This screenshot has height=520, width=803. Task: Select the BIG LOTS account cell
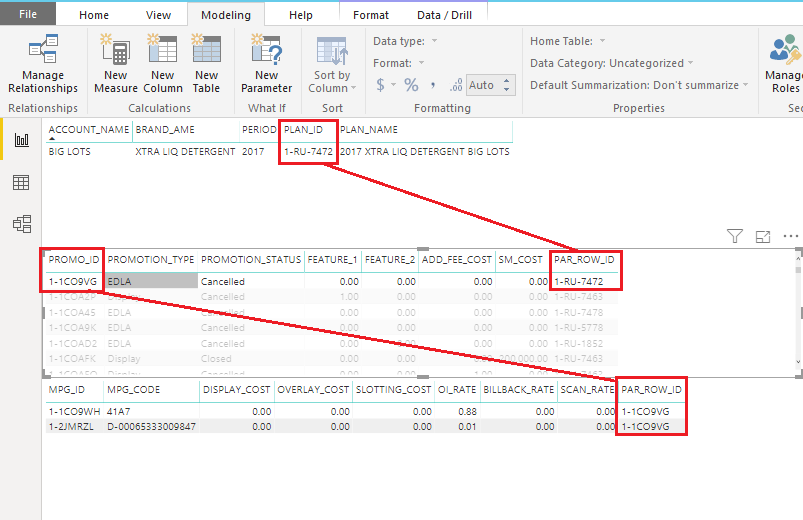70,152
